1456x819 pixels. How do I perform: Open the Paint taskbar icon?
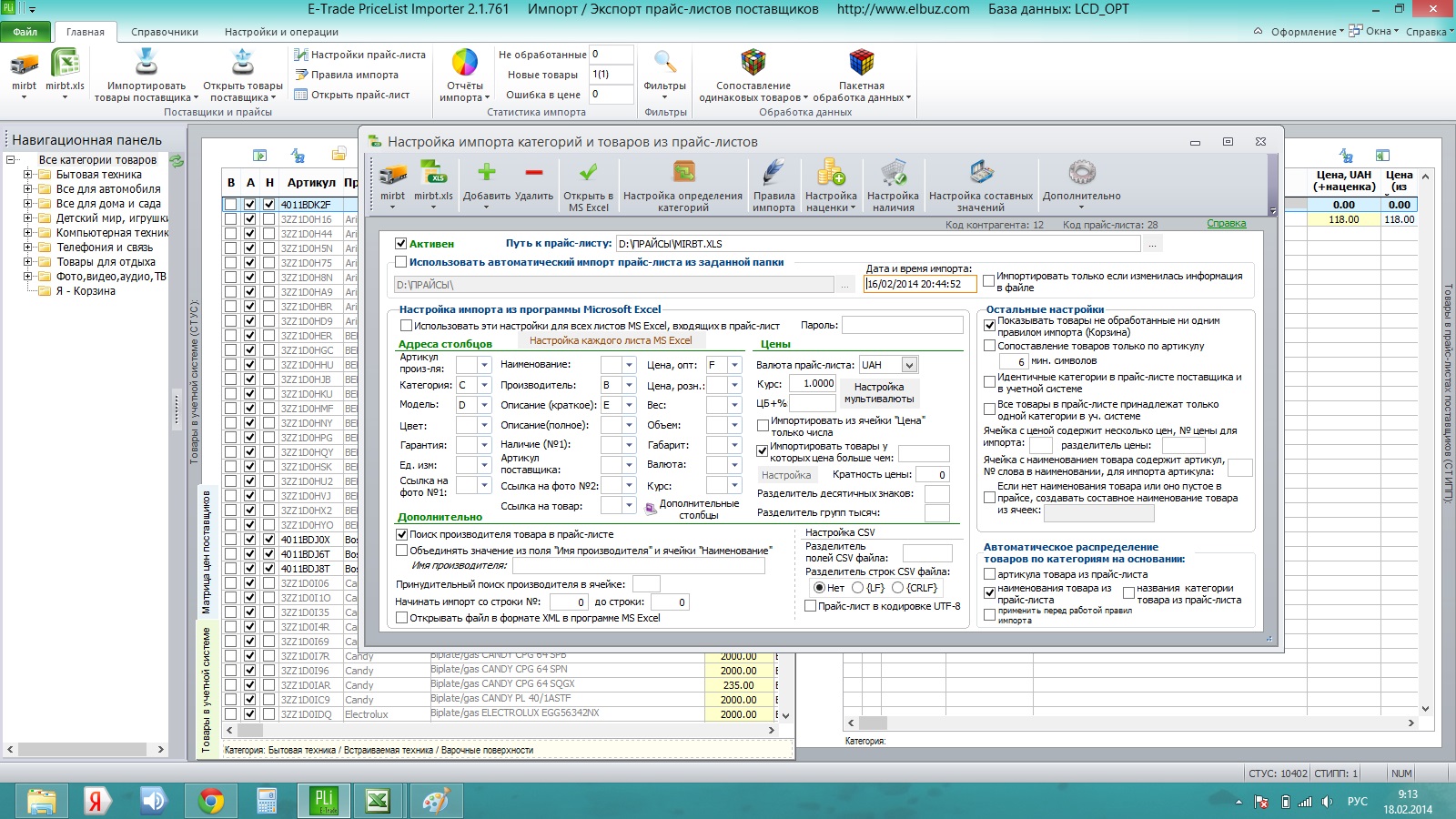point(436,801)
